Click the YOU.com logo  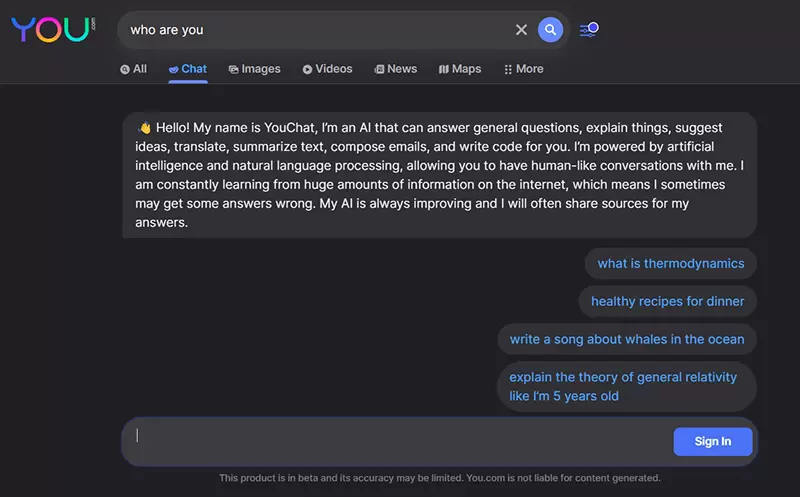pyautogui.click(x=53, y=29)
